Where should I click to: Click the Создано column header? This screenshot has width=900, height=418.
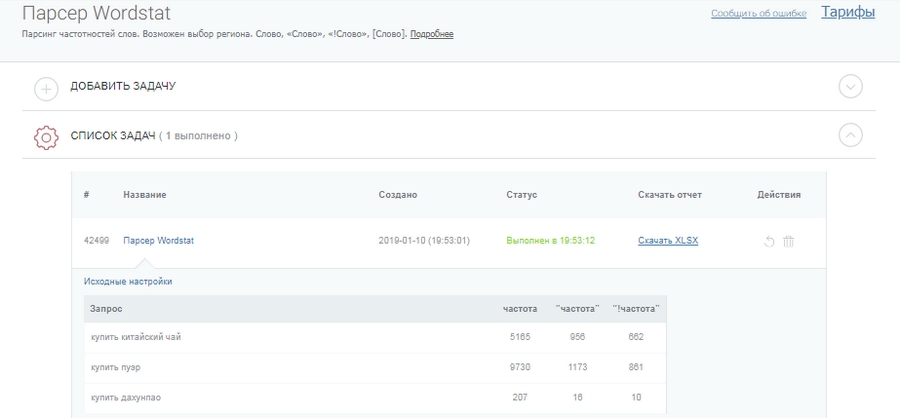coord(398,195)
